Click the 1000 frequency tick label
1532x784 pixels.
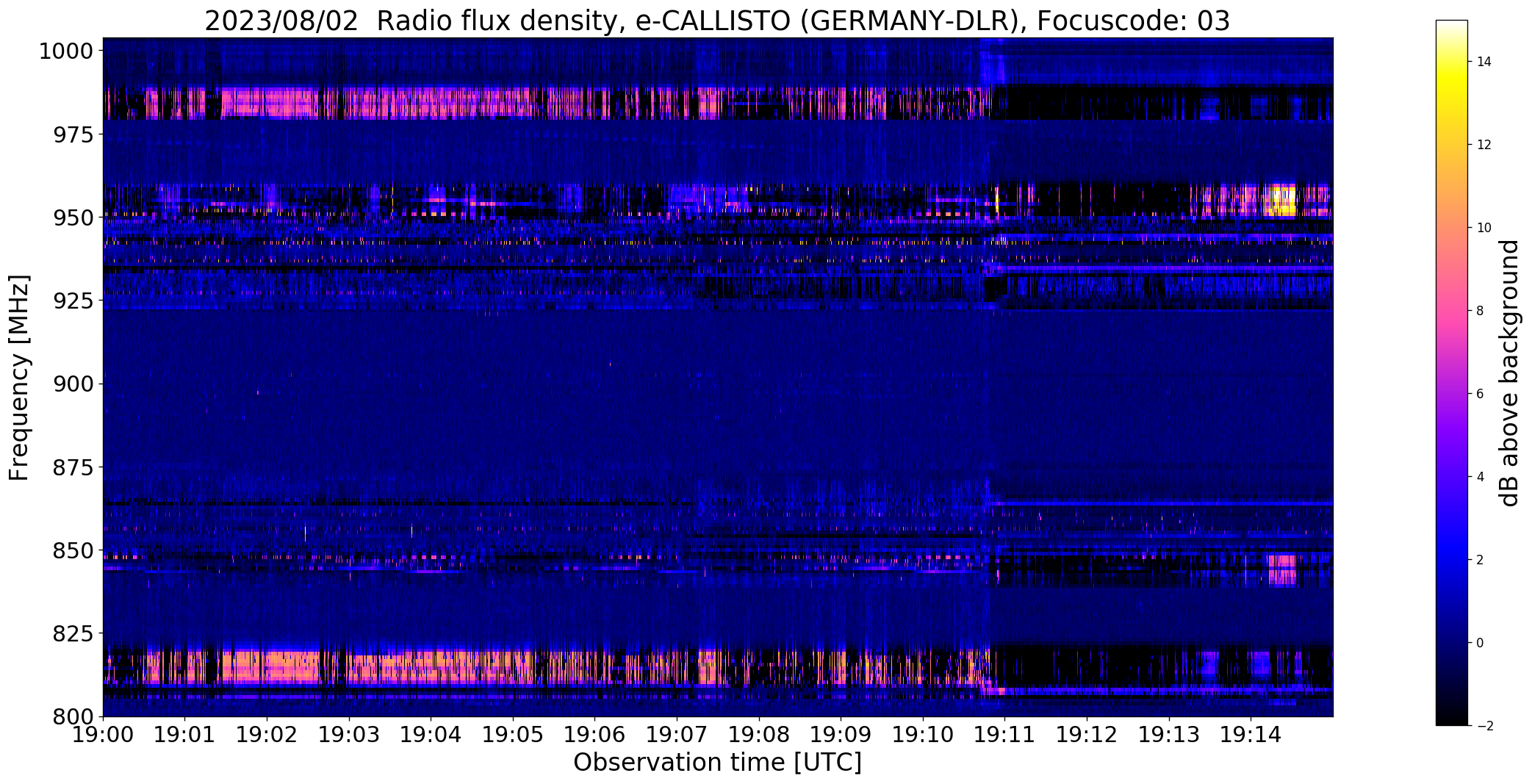tap(66, 51)
